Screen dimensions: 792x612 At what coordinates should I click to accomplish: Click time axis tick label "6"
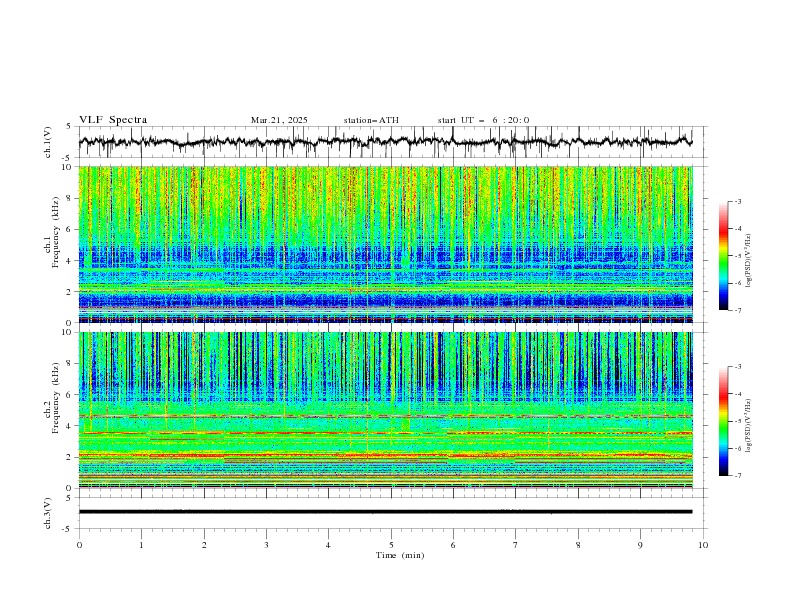[453, 545]
